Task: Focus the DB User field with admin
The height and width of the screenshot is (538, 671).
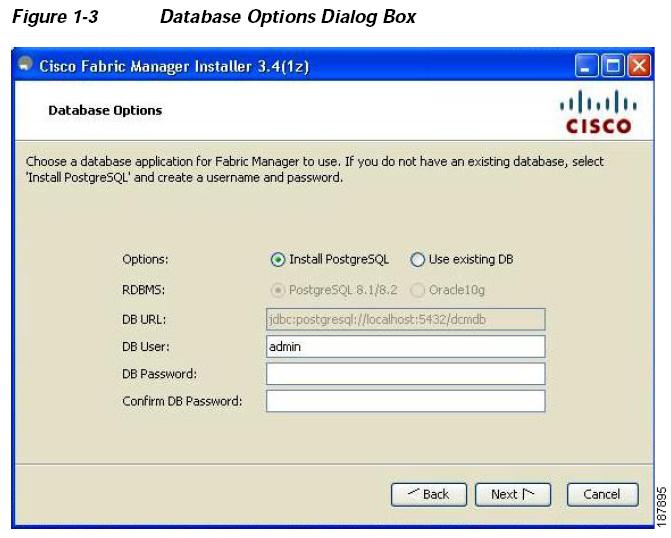Action: (406, 346)
